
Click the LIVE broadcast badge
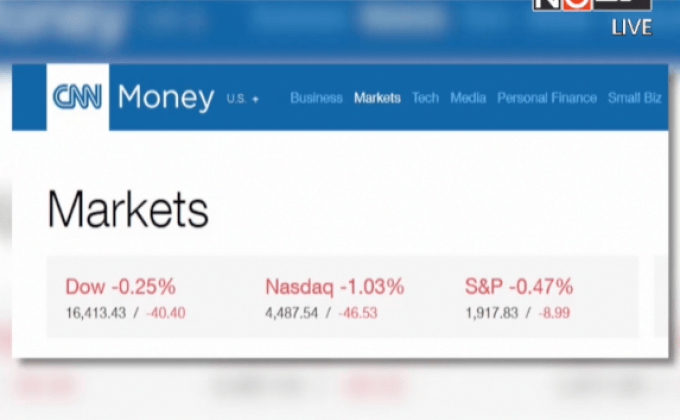click(x=631, y=27)
